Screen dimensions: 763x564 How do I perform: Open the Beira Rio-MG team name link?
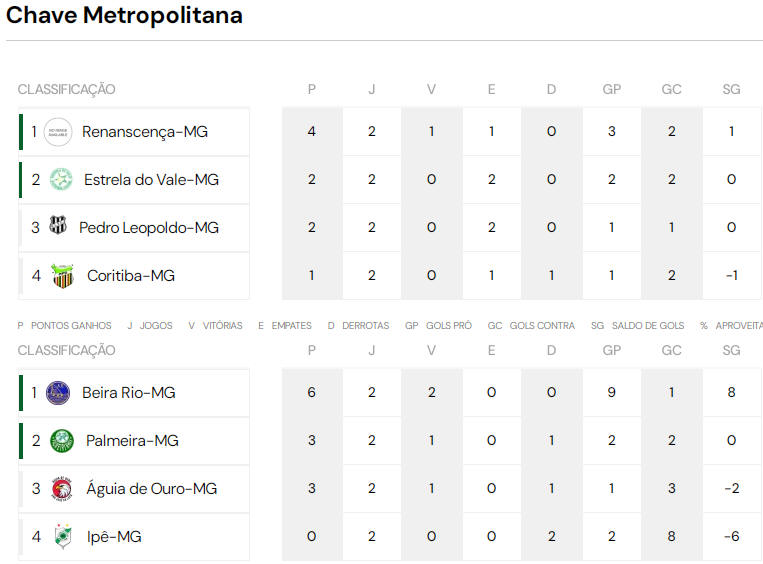click(x=128, y=393)
